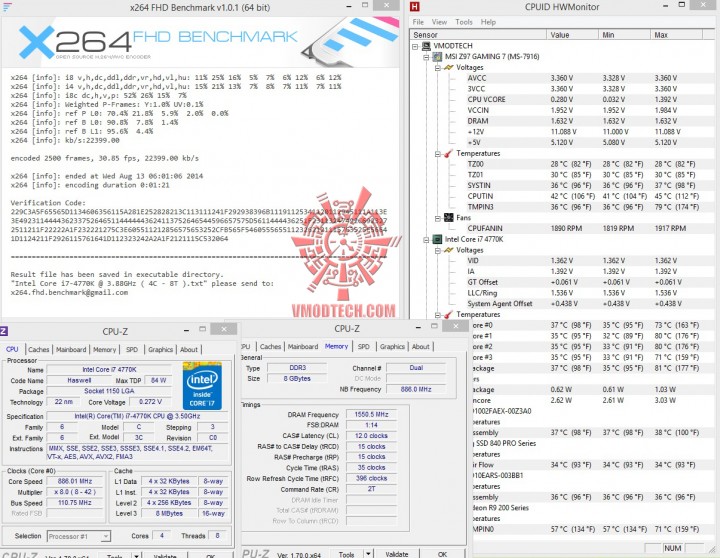Collapse the MSI Z97 GAMING 7 node
Viewport: 720px width, 558px height.
426,57
